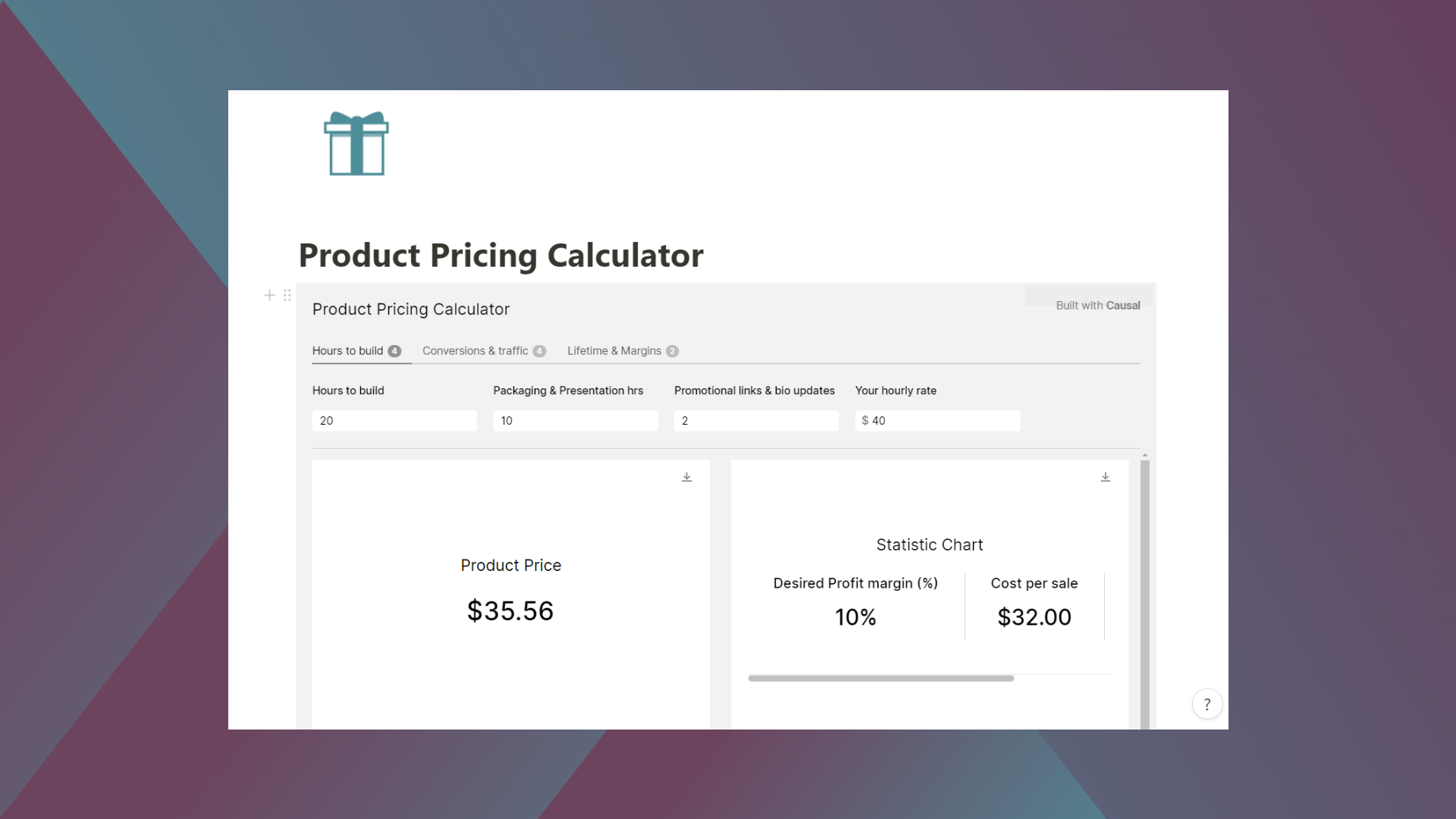Click the vertical scrollbar of the calculator embed

tap(1145, 591)
